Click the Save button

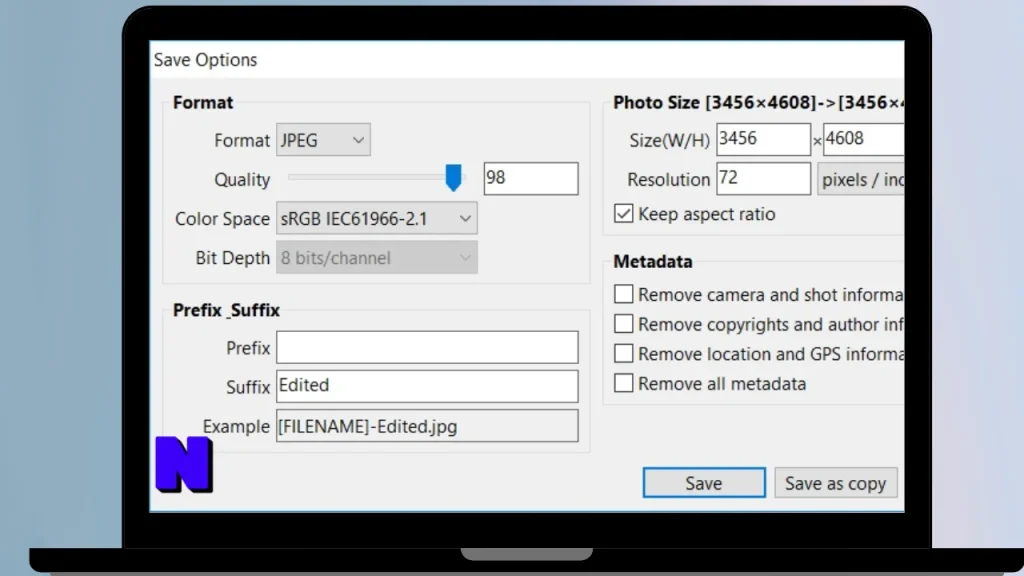click(704, 483)
